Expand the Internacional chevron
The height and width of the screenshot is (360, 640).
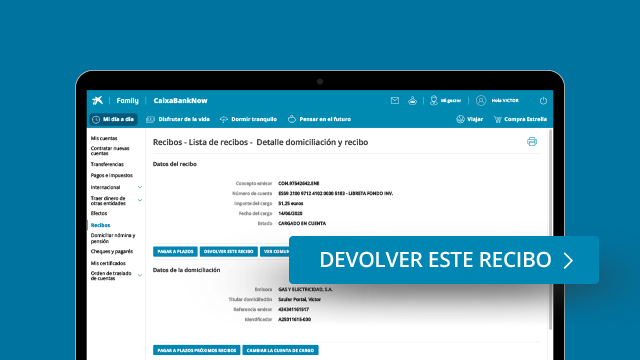(140, 187)
